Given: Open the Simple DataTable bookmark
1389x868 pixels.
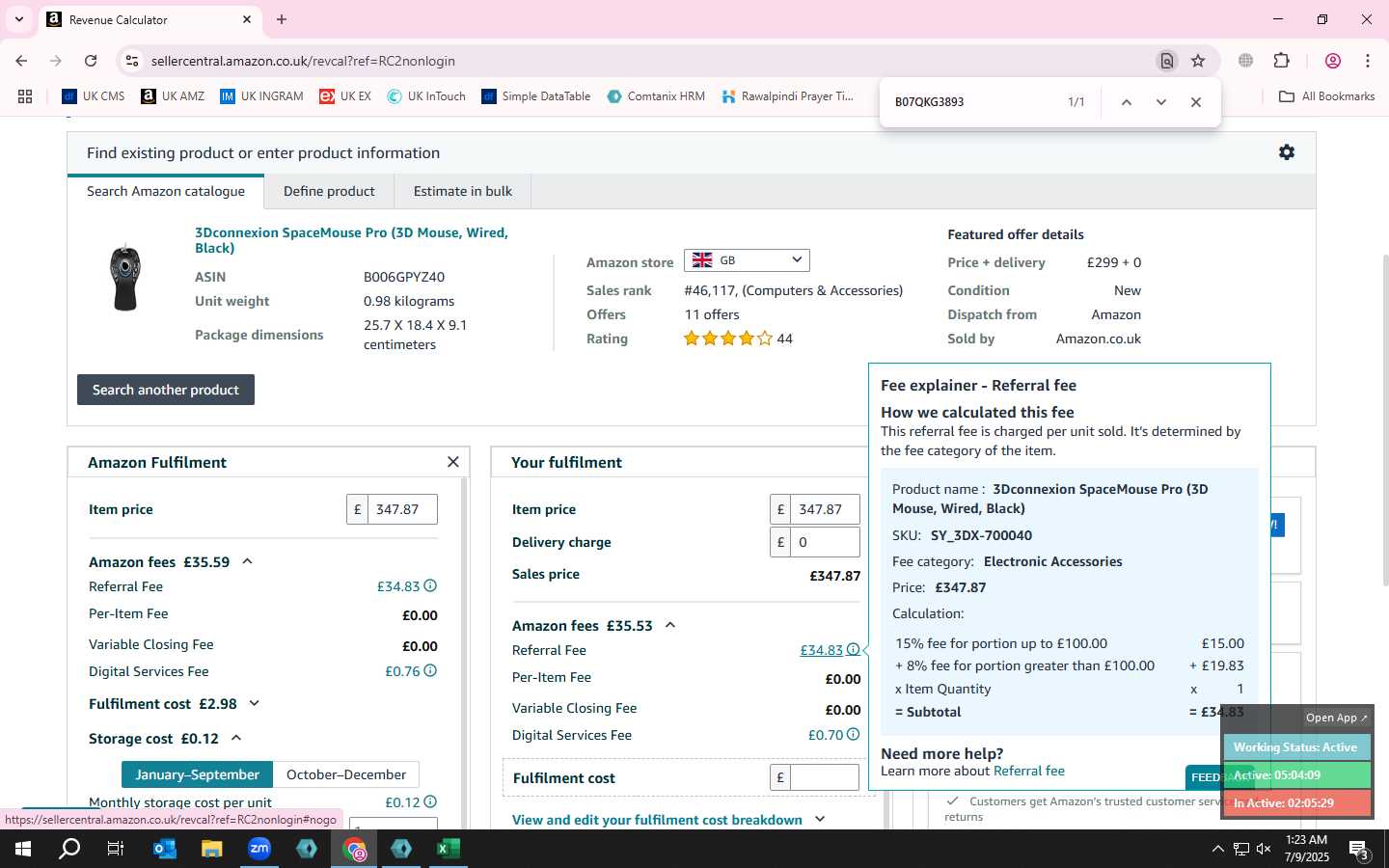Looking at the screenshot, I should coord(536,96).
